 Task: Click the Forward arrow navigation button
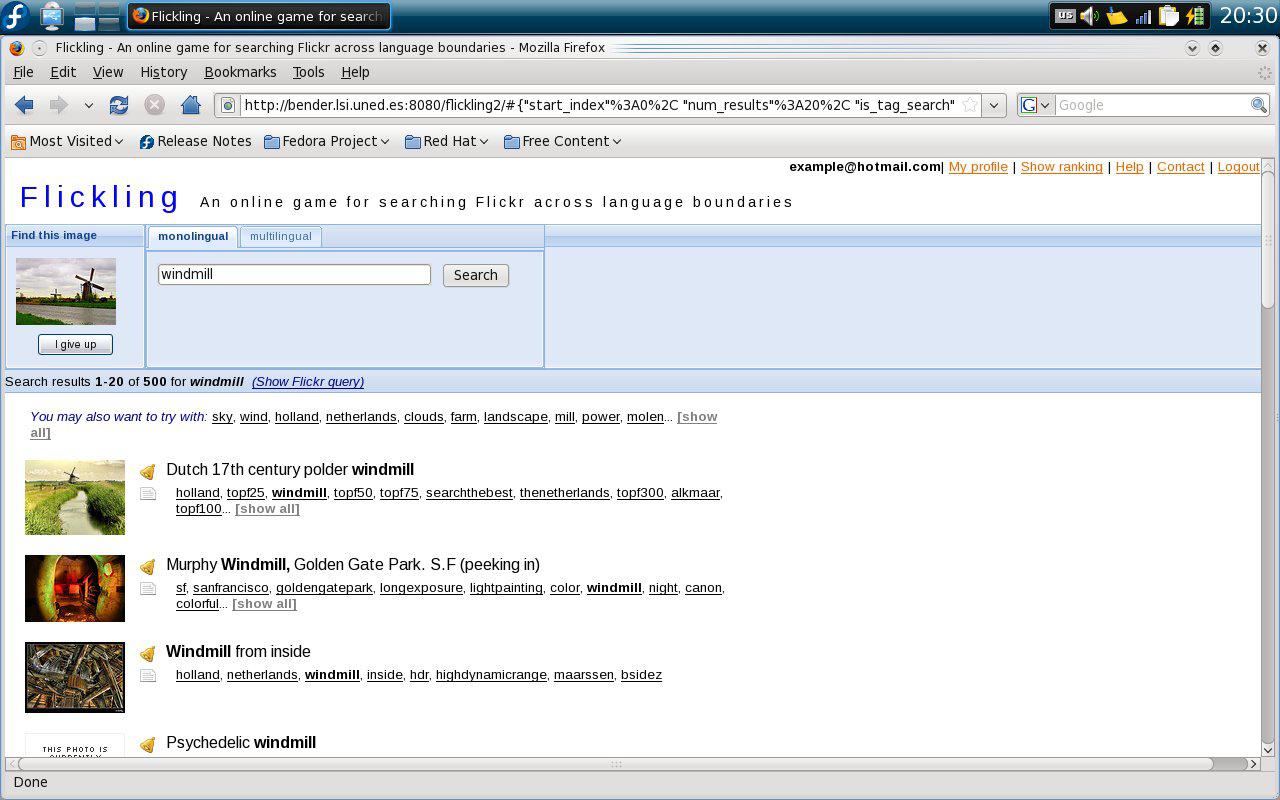click(x=59, y=105)
